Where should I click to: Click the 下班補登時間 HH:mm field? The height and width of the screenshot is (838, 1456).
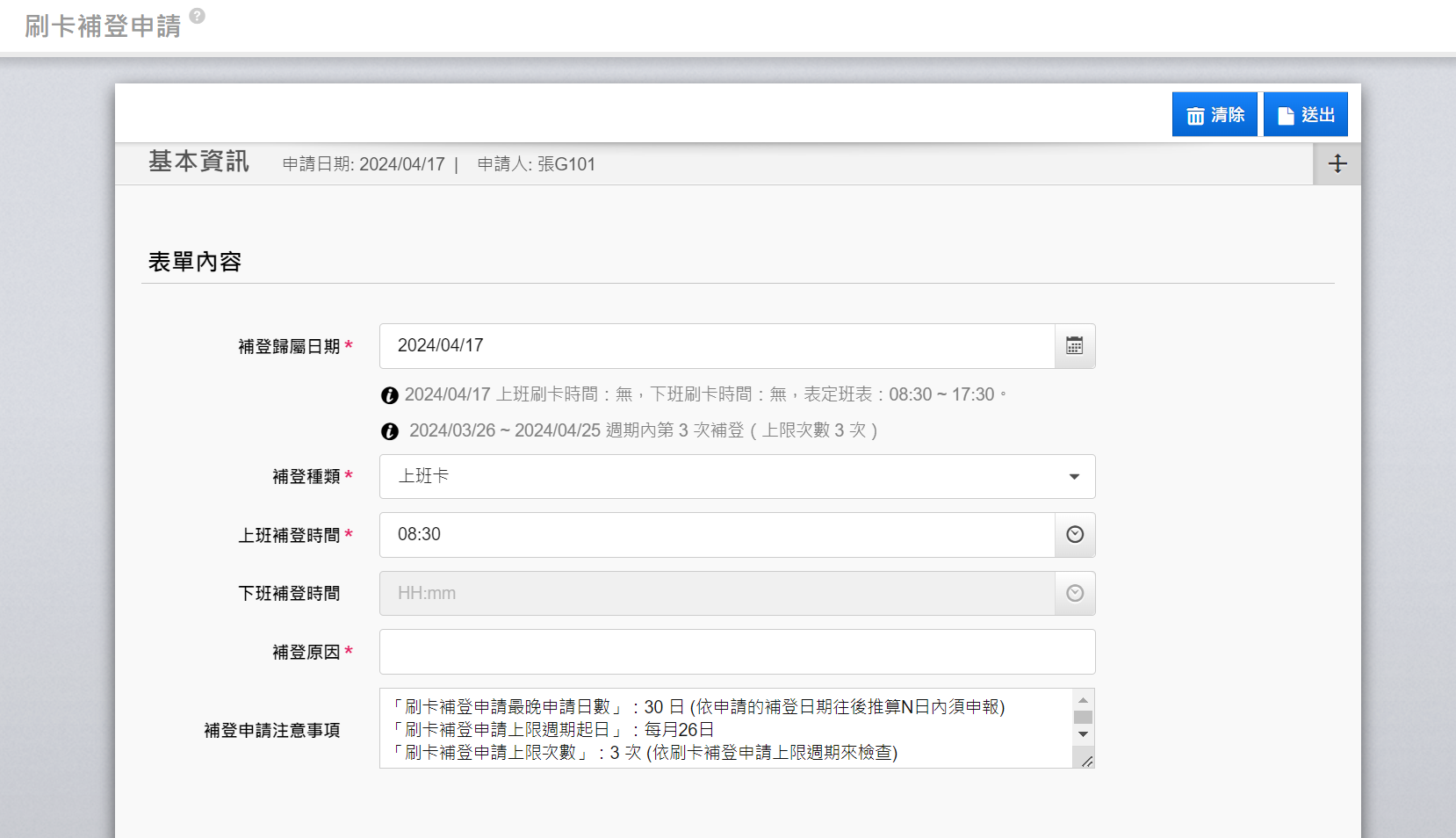click(716, 594)
